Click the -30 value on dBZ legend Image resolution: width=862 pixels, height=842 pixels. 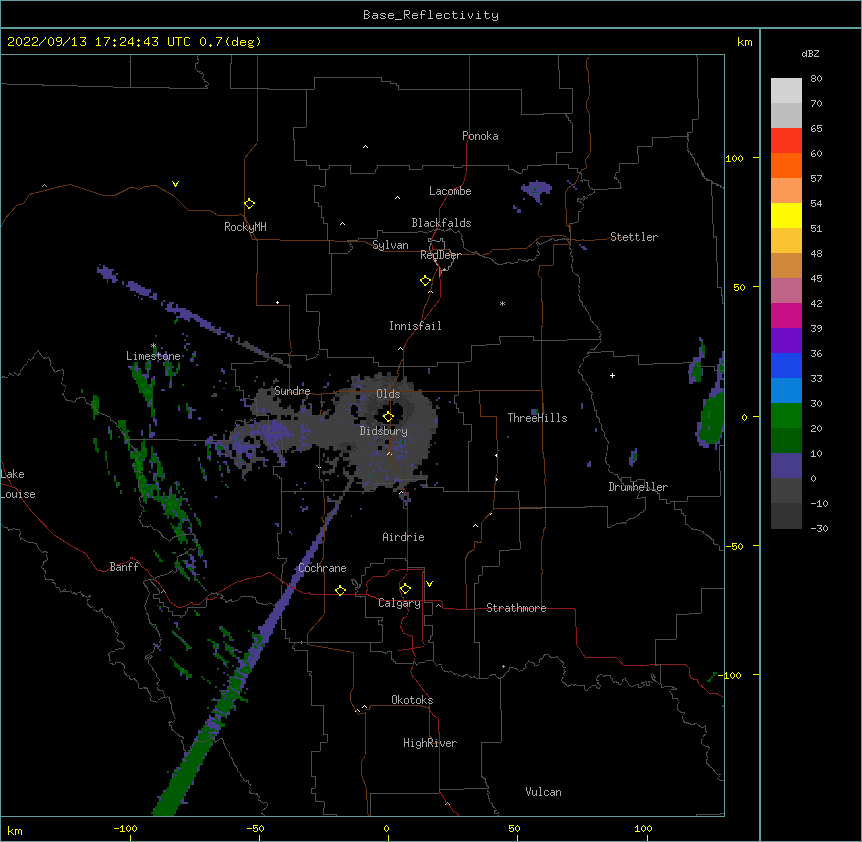point(819,528)
